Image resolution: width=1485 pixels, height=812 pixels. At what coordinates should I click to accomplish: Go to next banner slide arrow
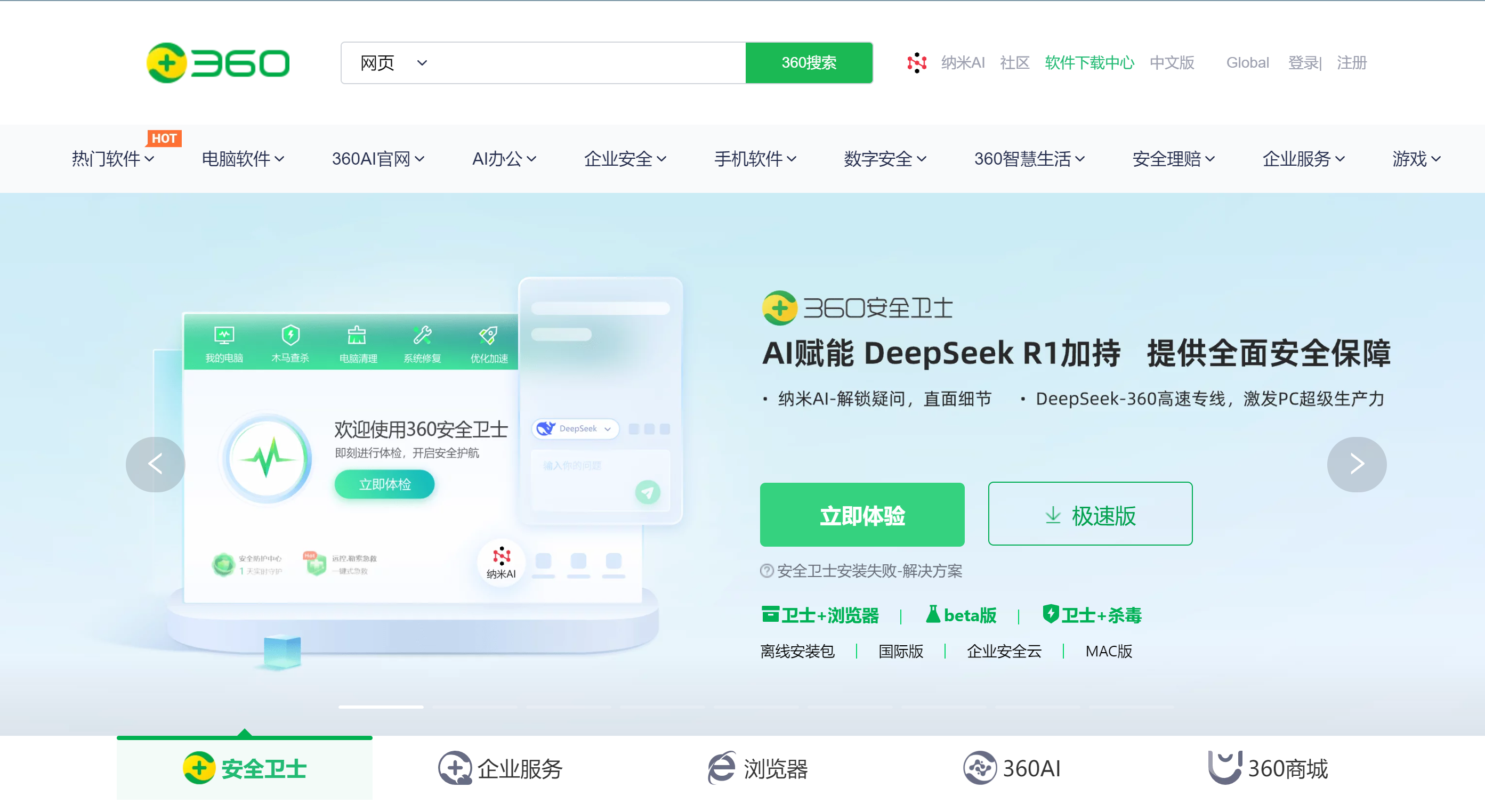click(x=1357, y=464)
